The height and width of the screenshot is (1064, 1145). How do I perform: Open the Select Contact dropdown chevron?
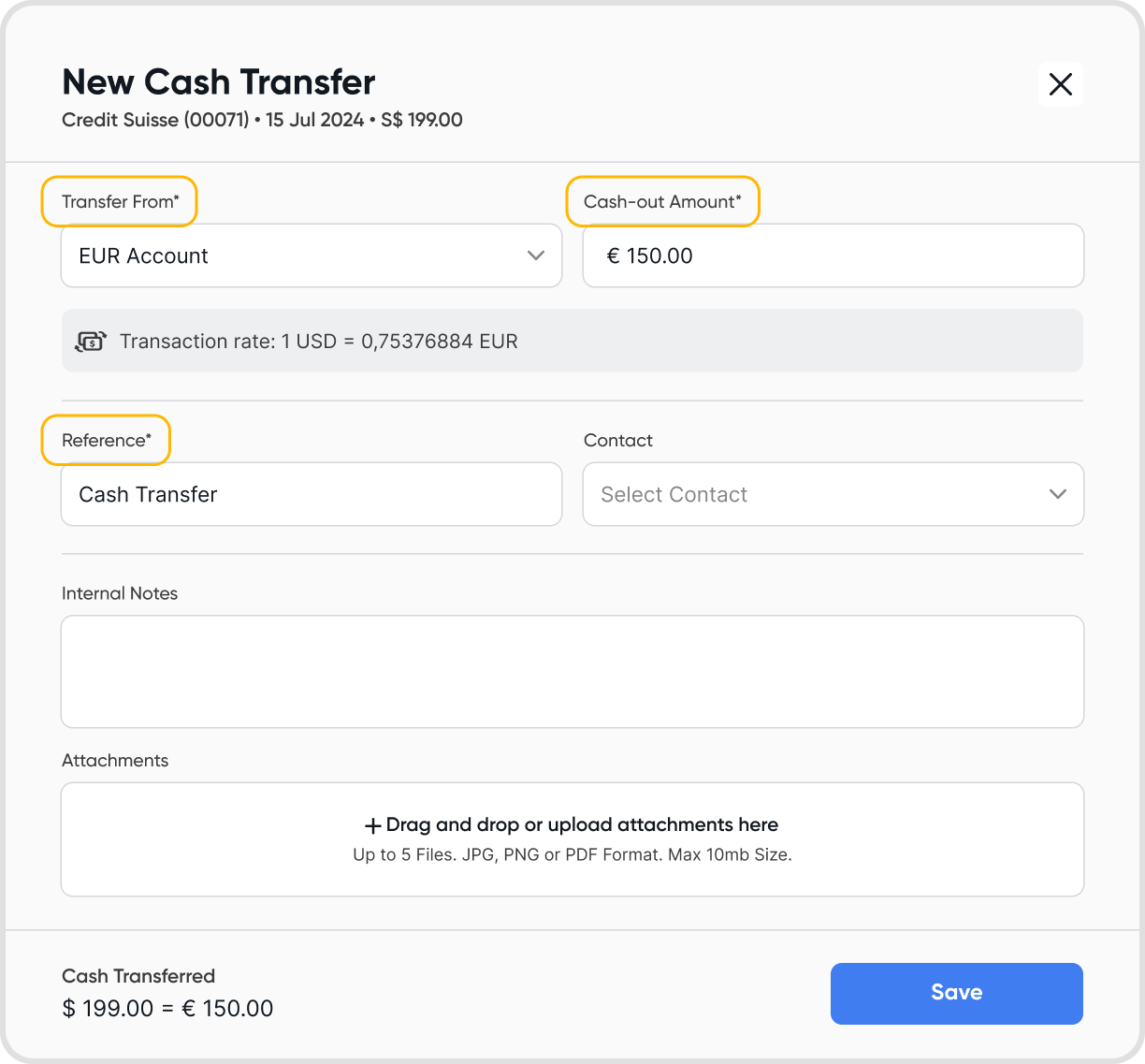[1057, 494]
